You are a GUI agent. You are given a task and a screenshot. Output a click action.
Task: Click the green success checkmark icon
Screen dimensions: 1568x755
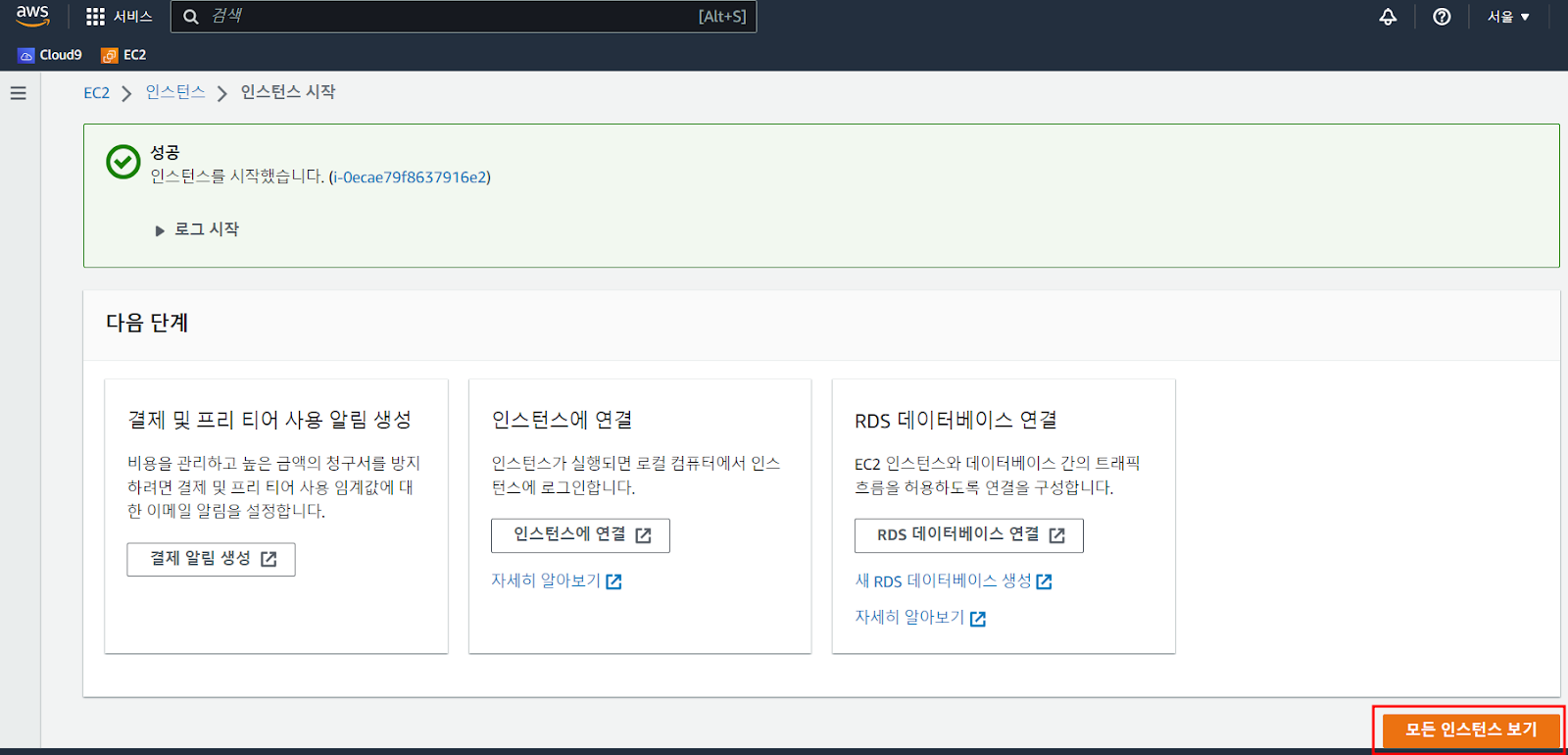click(123, 162)
